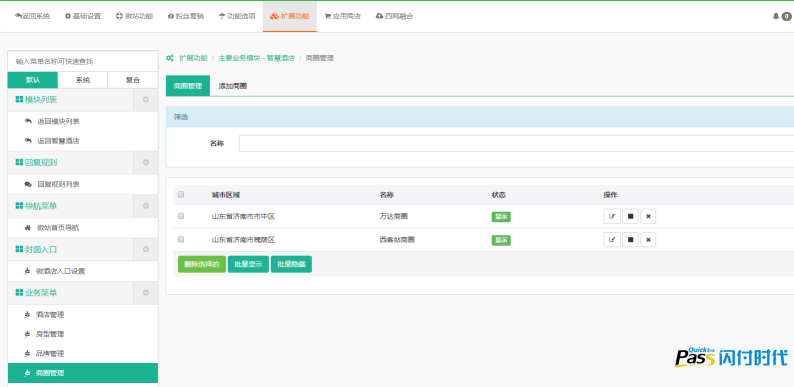Click the 山东省济南市市中区 cell
This screenshot has width=794, height=387.
pos(243,216)
